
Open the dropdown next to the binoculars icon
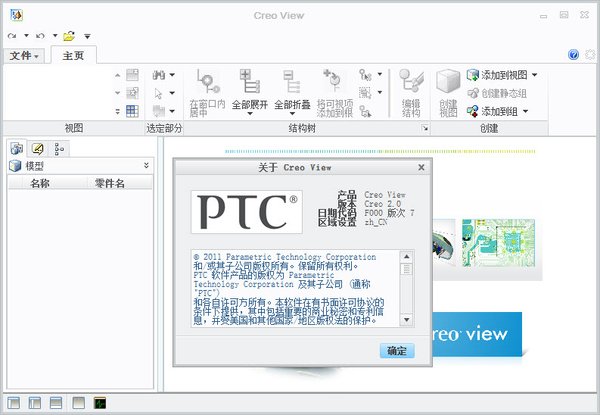172,75
